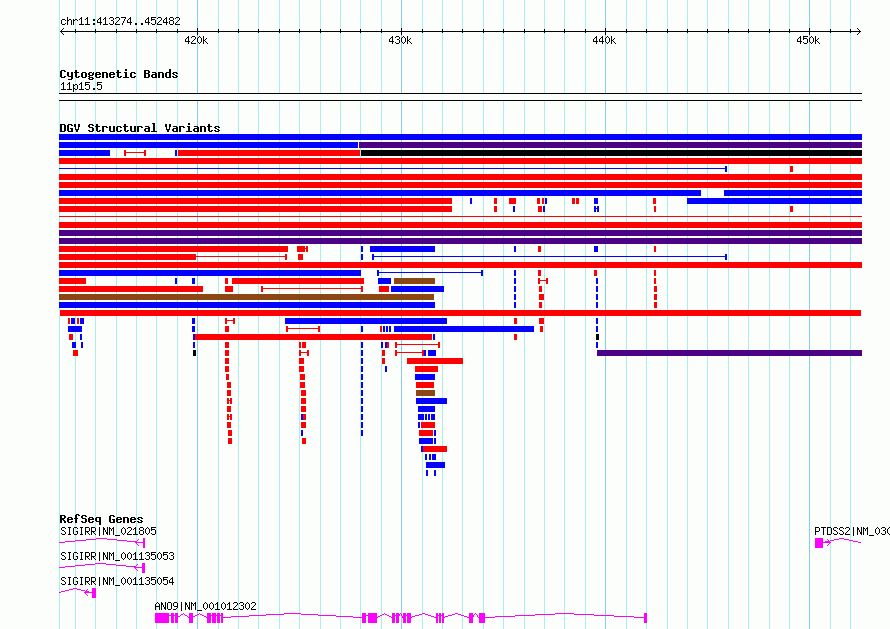Select the long purple variant bar starting near 440k
The width and height of the screenshot is (890, 629).
[x=729, y=353]
